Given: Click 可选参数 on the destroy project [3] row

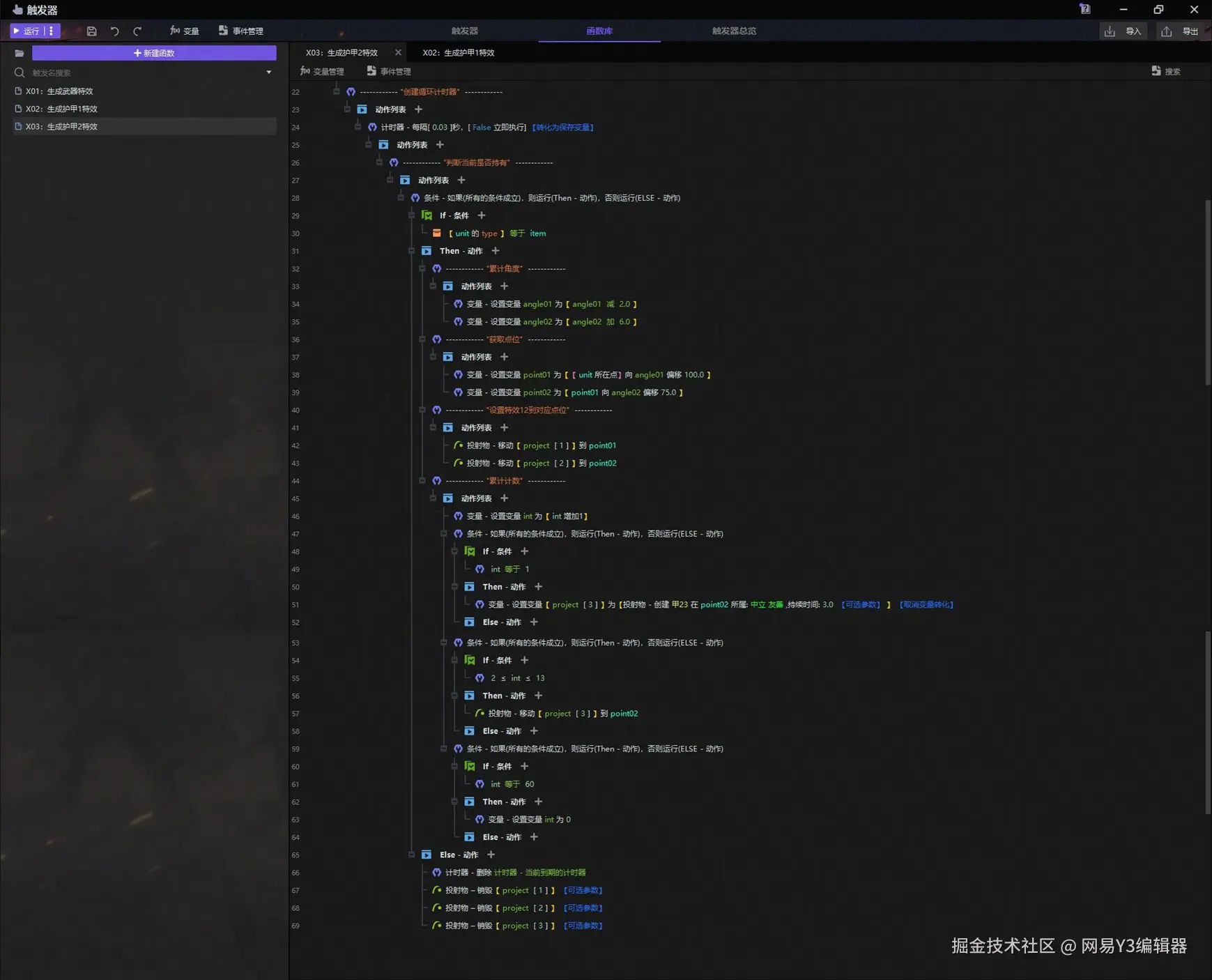Looking at the screenshot, I should [x=583, y=926].
